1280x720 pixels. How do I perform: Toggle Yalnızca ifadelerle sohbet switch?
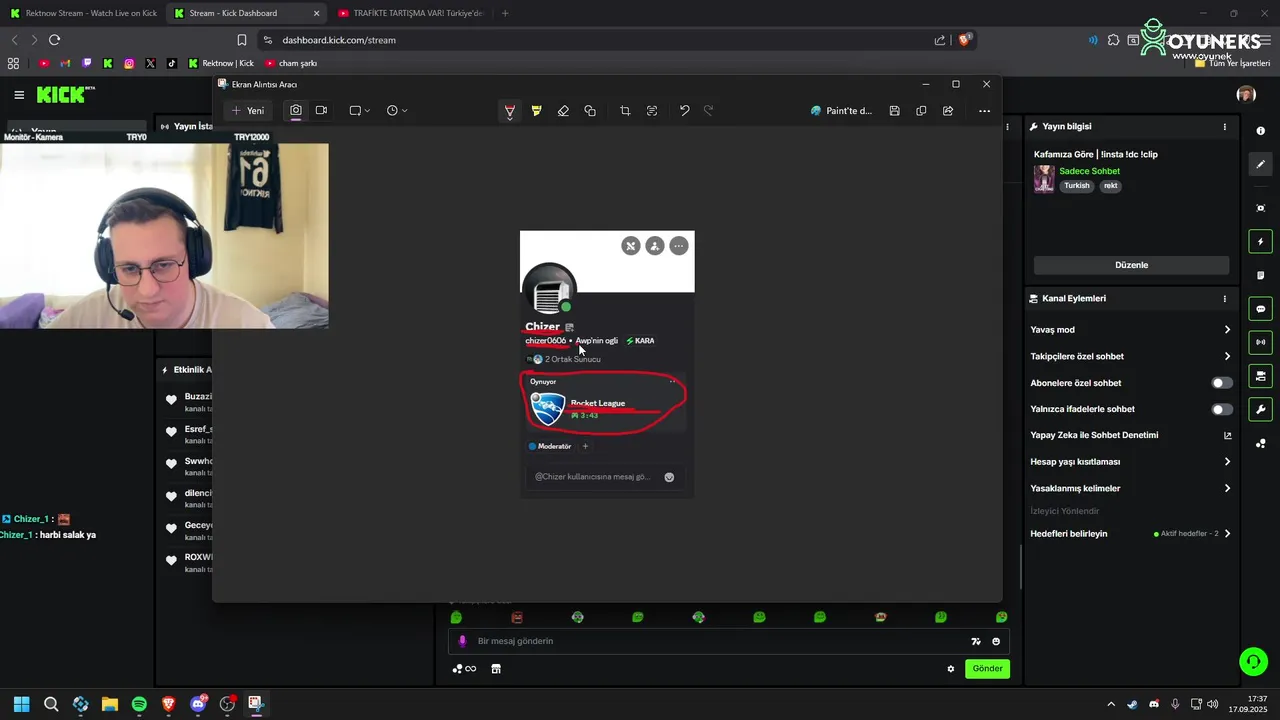click(1222, 409)
